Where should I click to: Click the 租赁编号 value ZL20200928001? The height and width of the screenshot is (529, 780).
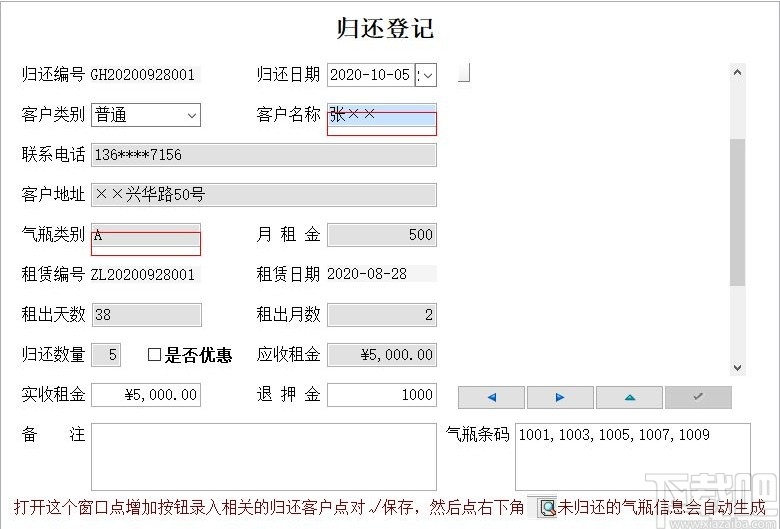pyautogui.click(x=143, y=274)
